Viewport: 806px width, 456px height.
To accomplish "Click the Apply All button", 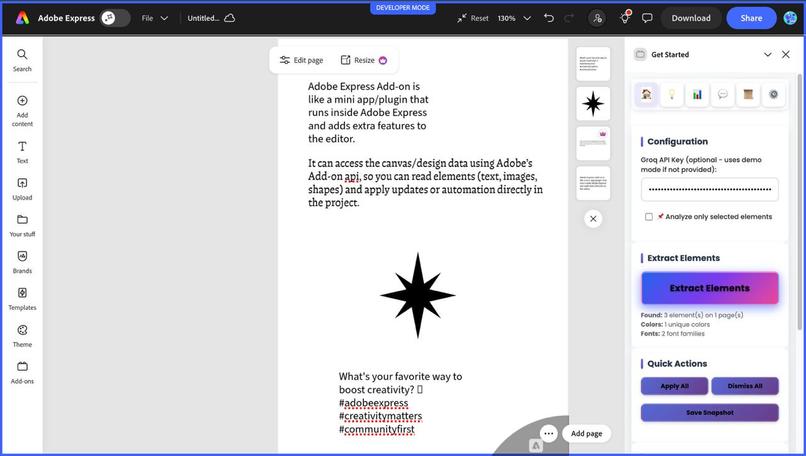I will pyautogui.click(x=674, y=386).
